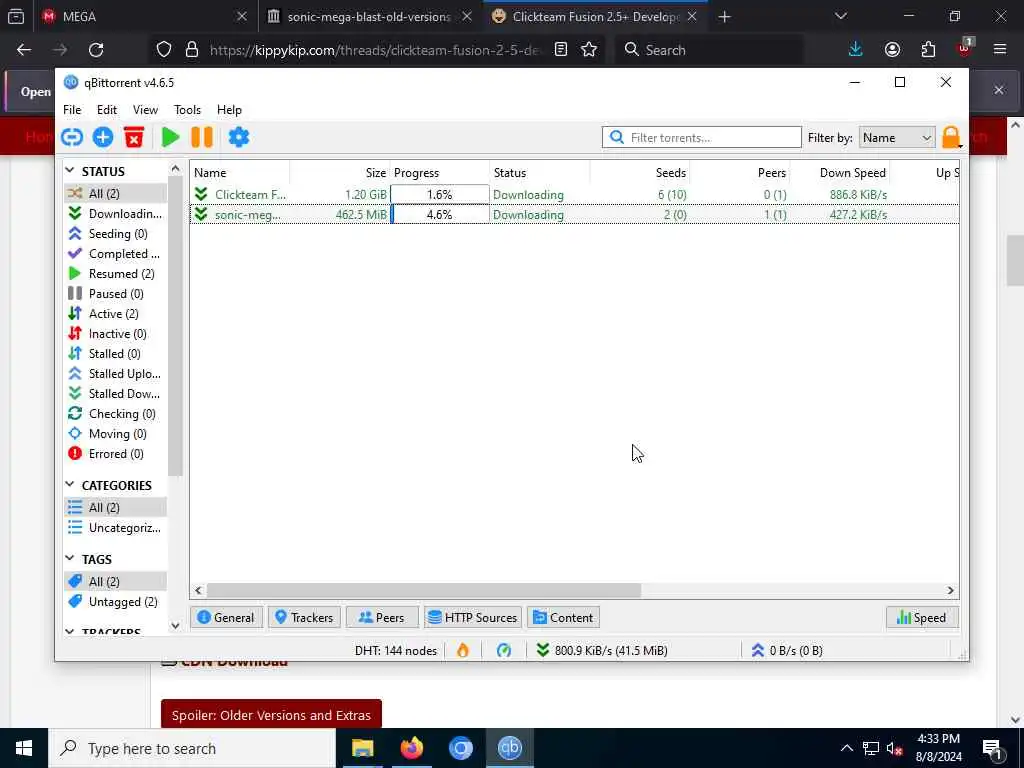Select the Clickteam F... torrent row
Viewport: 1024px width, 768px height.
(x=574, y=195)
